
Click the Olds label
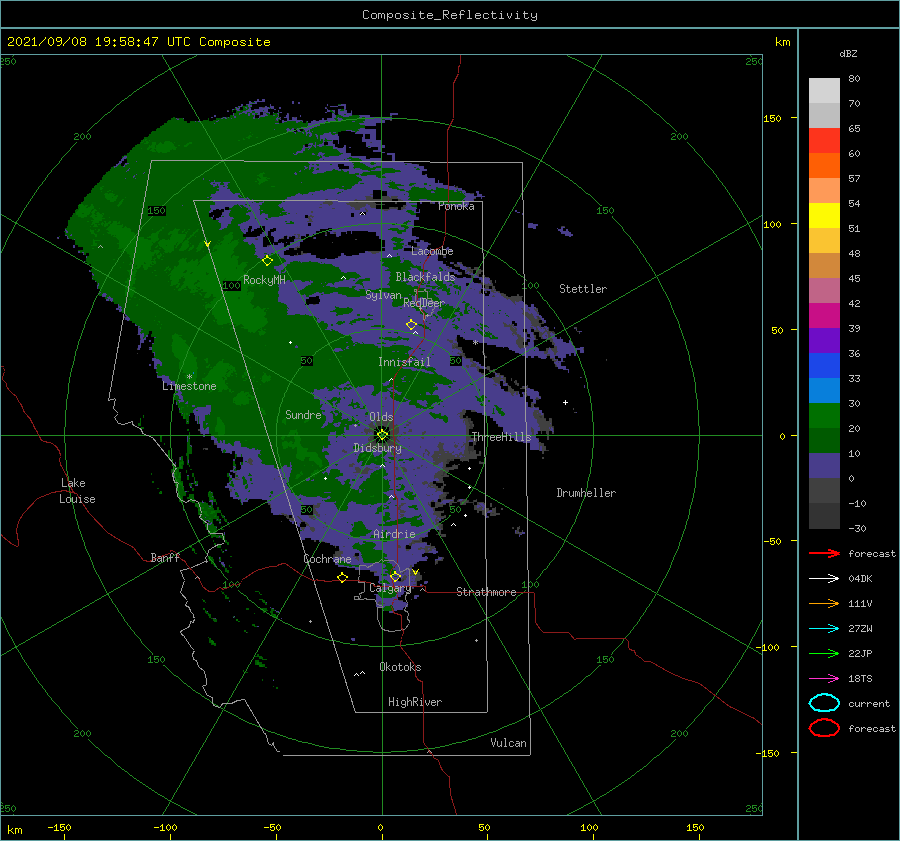(x=381, y=417)
